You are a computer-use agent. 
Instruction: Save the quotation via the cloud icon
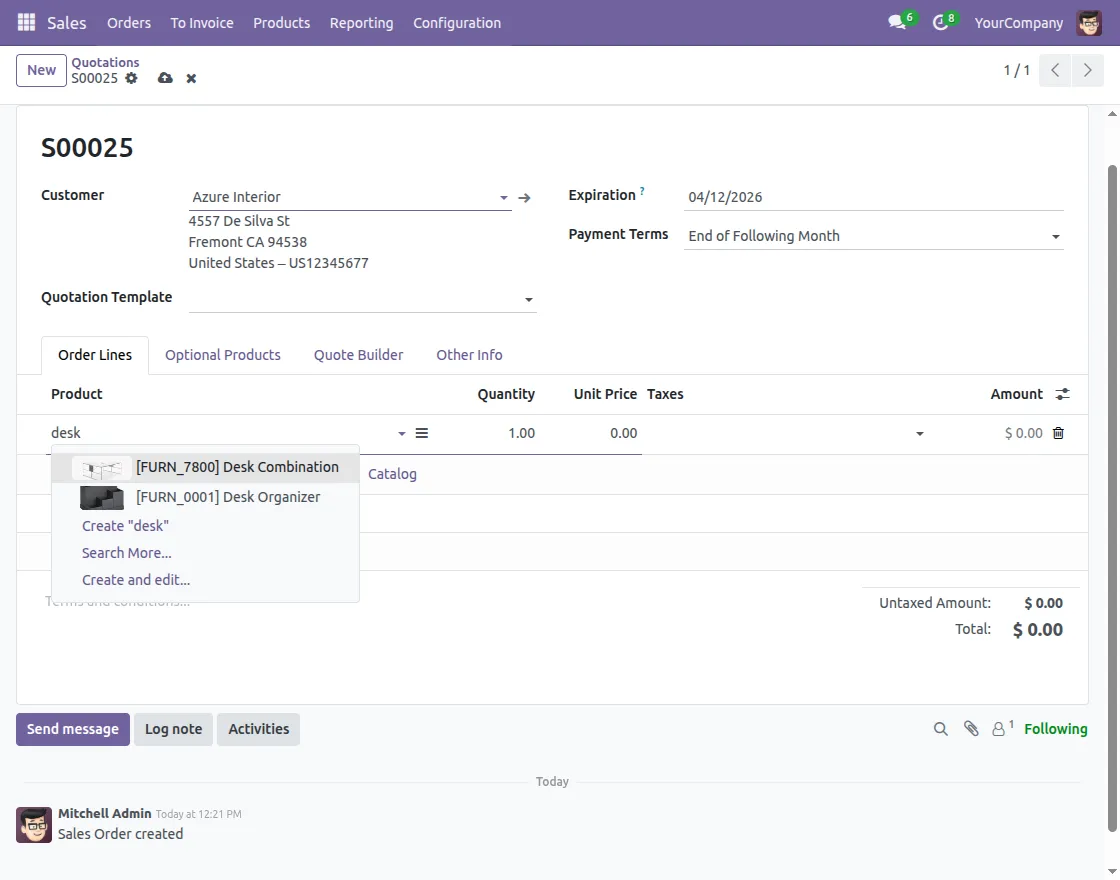(x=165, y=78)
